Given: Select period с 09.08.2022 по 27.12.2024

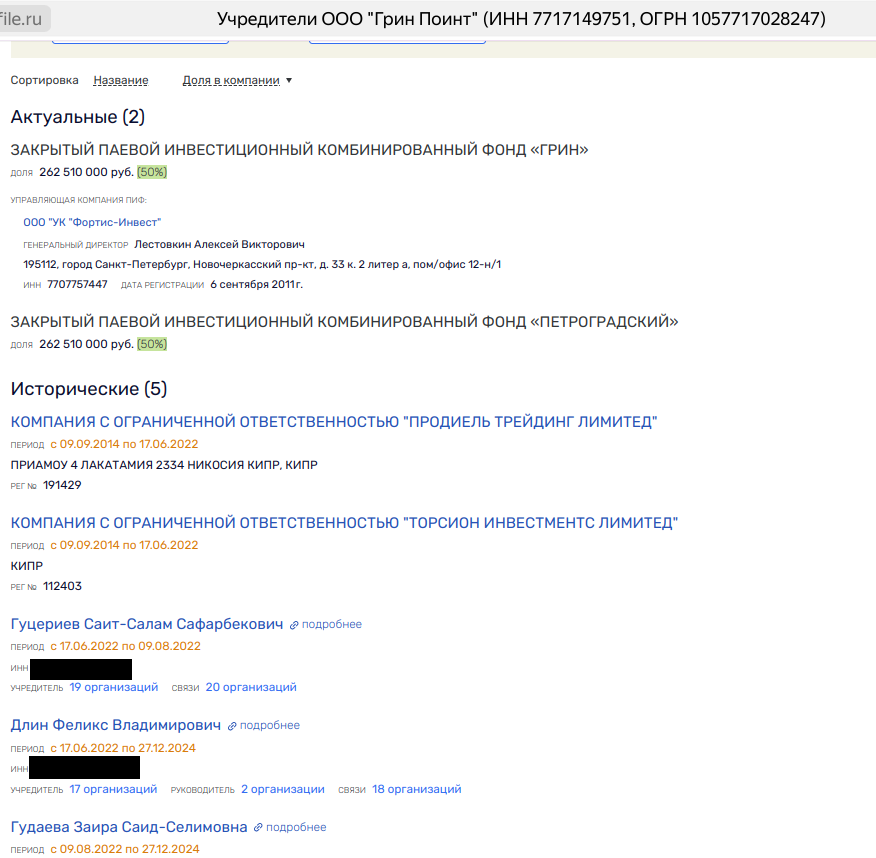Looking at the screenshot, I should [125, 849].
